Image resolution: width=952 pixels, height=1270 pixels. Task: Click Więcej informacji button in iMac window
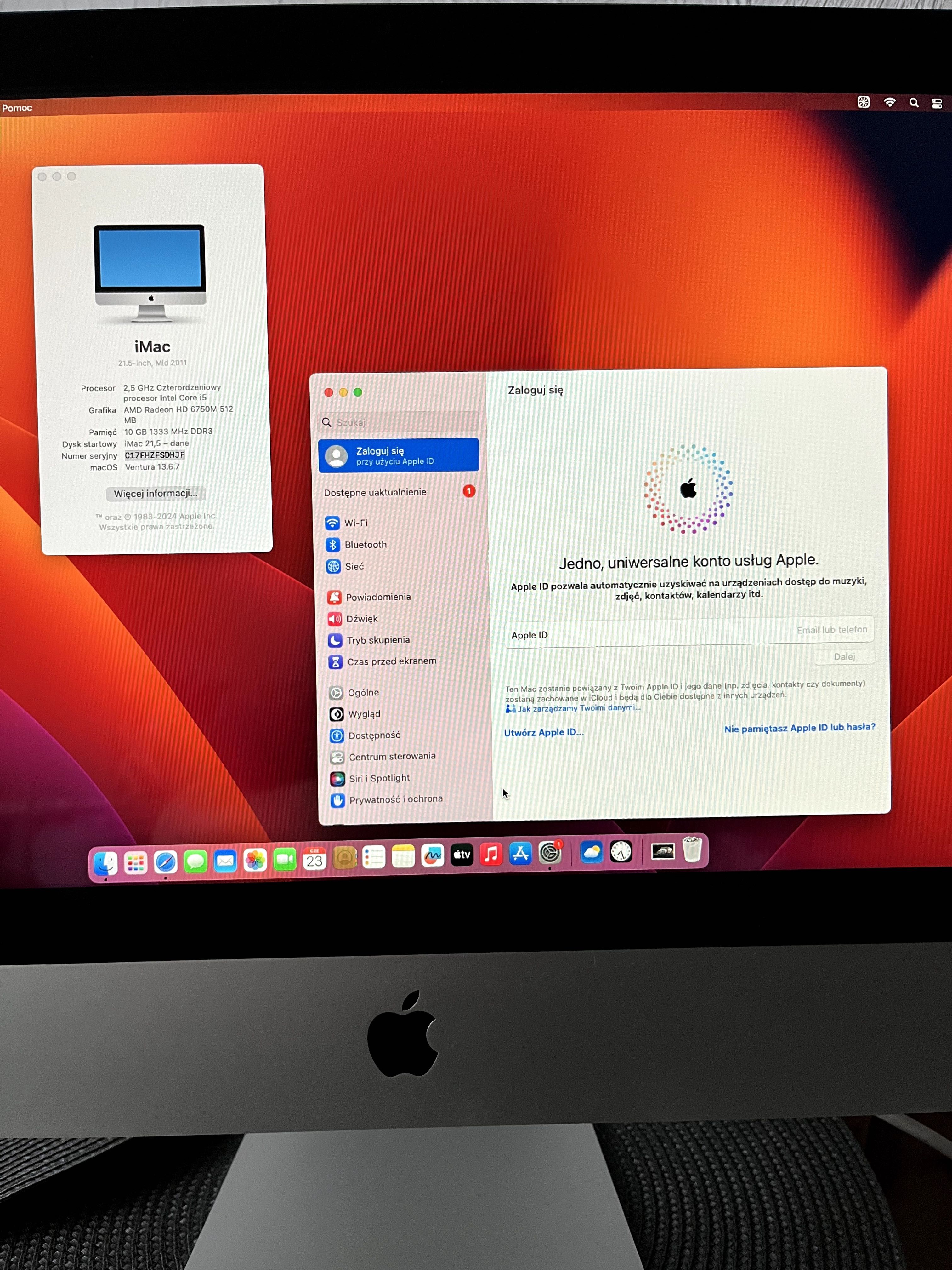point(156,493)
